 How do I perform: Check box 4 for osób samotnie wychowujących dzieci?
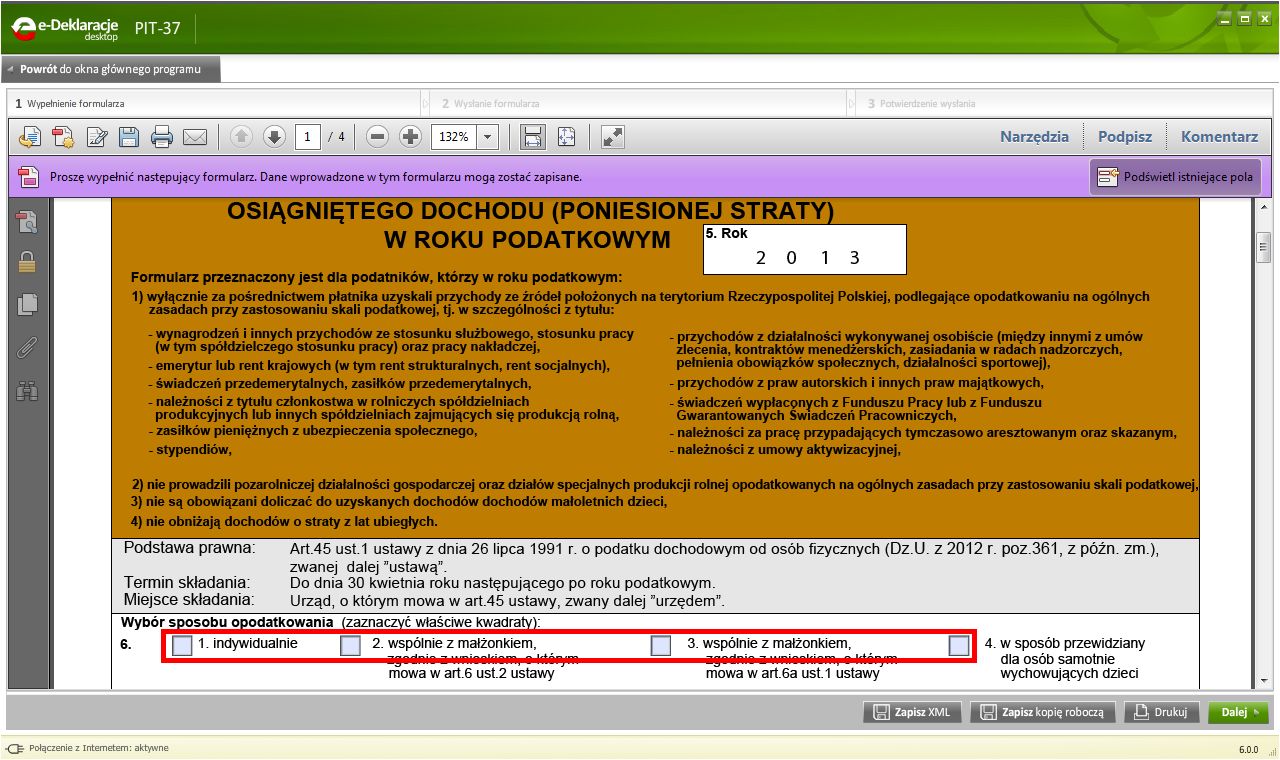coord(956,645)
